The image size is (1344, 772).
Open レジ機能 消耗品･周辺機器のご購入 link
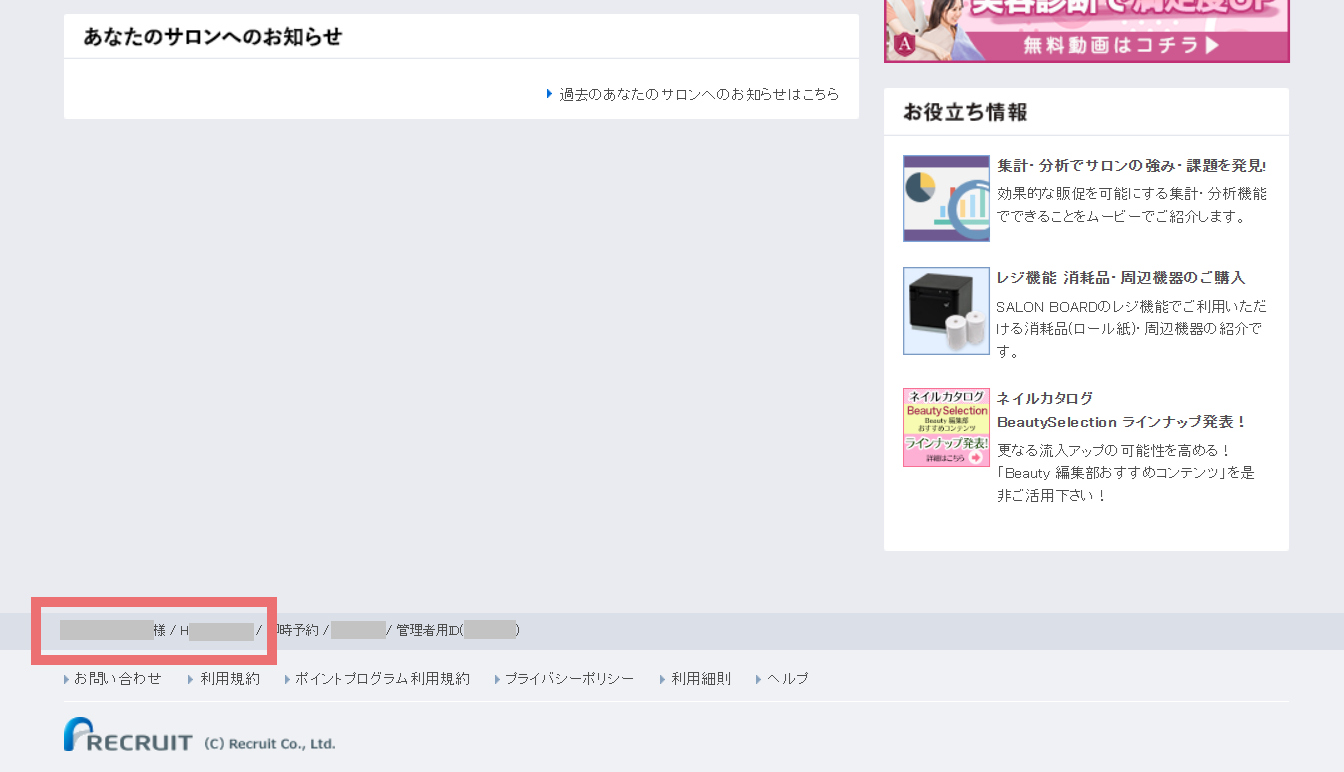coord(1120,278)
